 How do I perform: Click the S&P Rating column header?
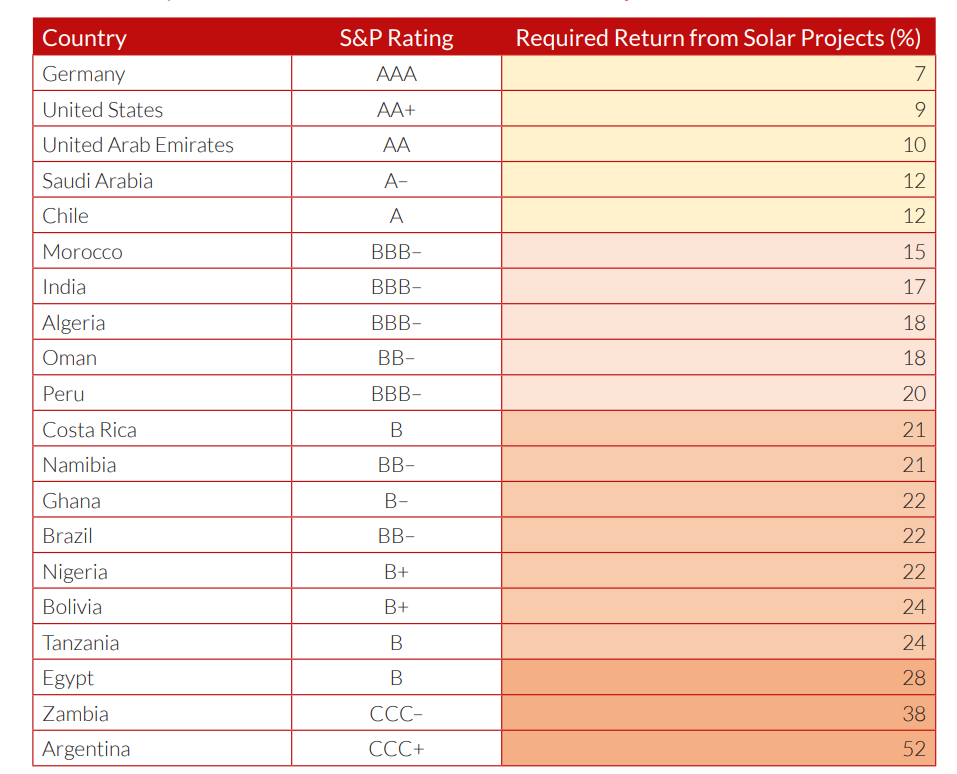(x=396, y=38)
